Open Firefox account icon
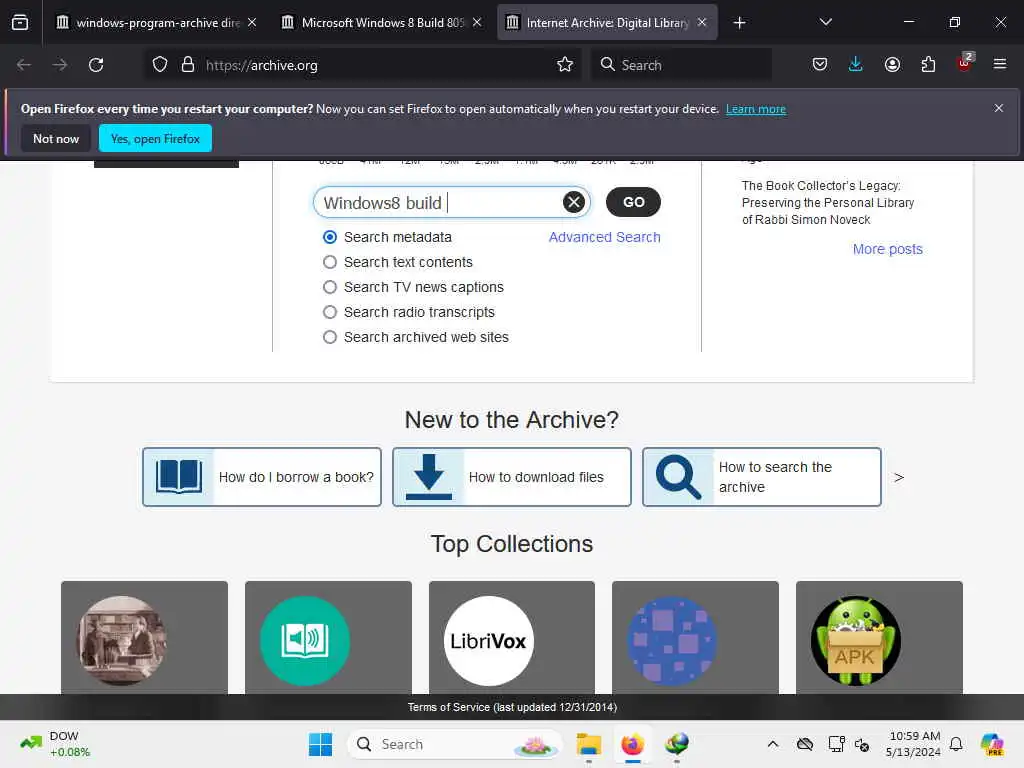Image resolution: width=1024 pixels, height=768 pixels. 892,65
